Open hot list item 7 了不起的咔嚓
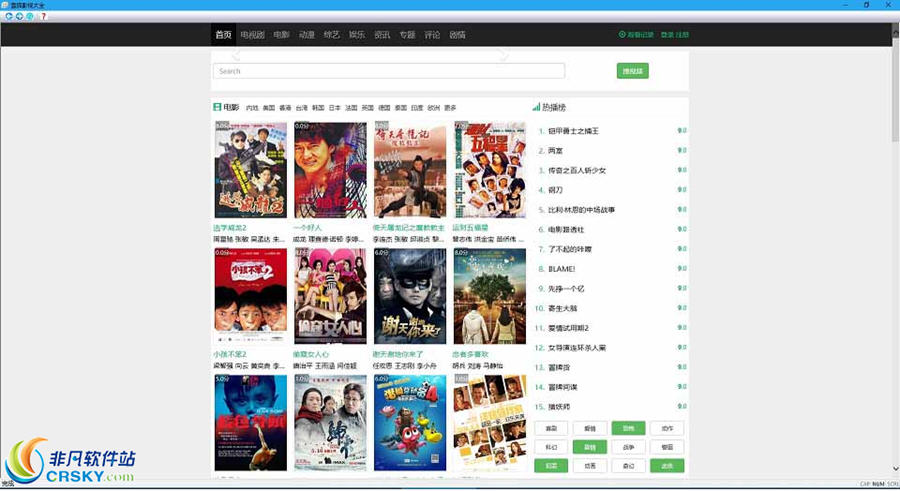 coord(570,249)
